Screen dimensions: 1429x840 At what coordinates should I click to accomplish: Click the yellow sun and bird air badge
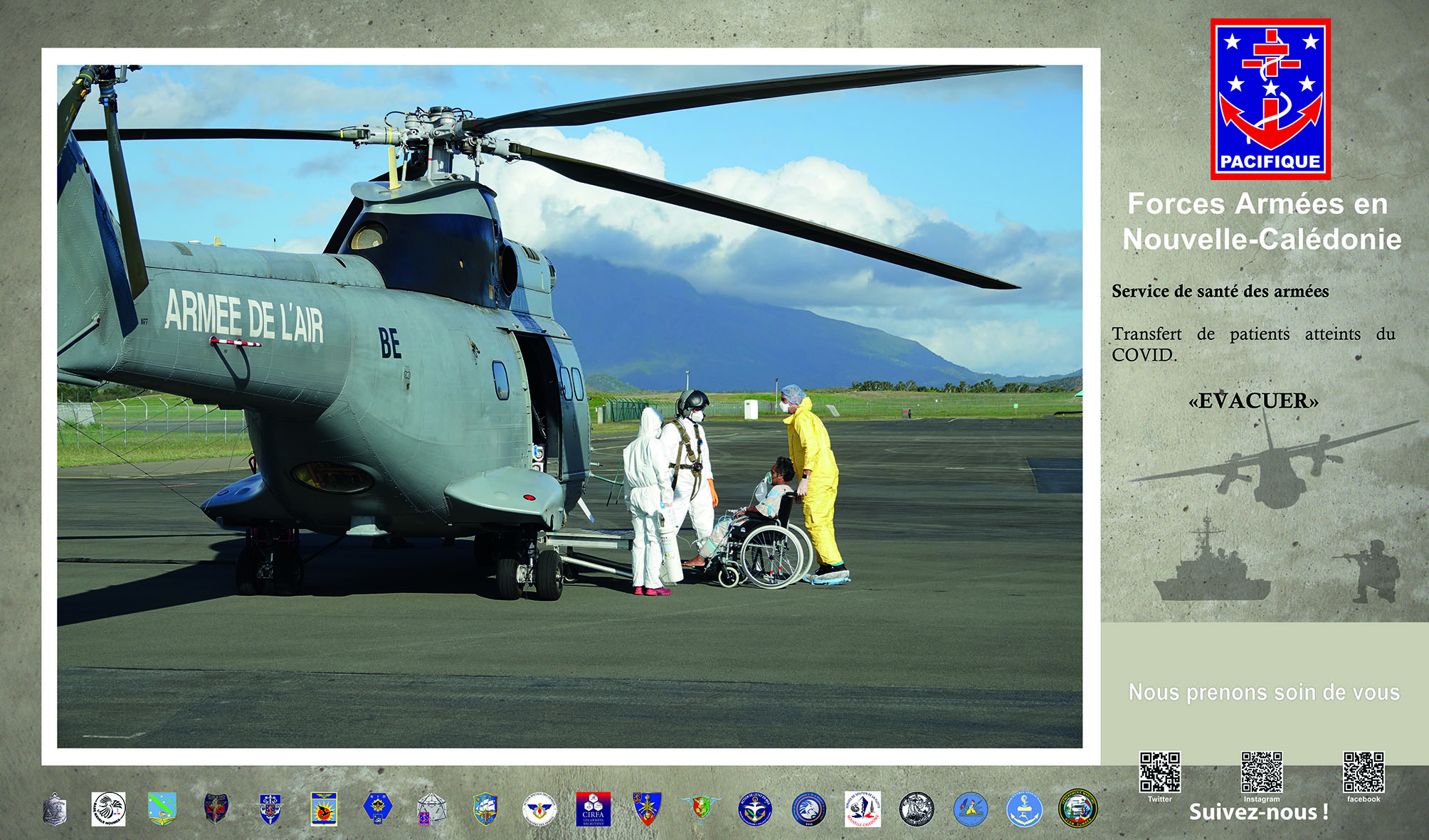[324, 809]
